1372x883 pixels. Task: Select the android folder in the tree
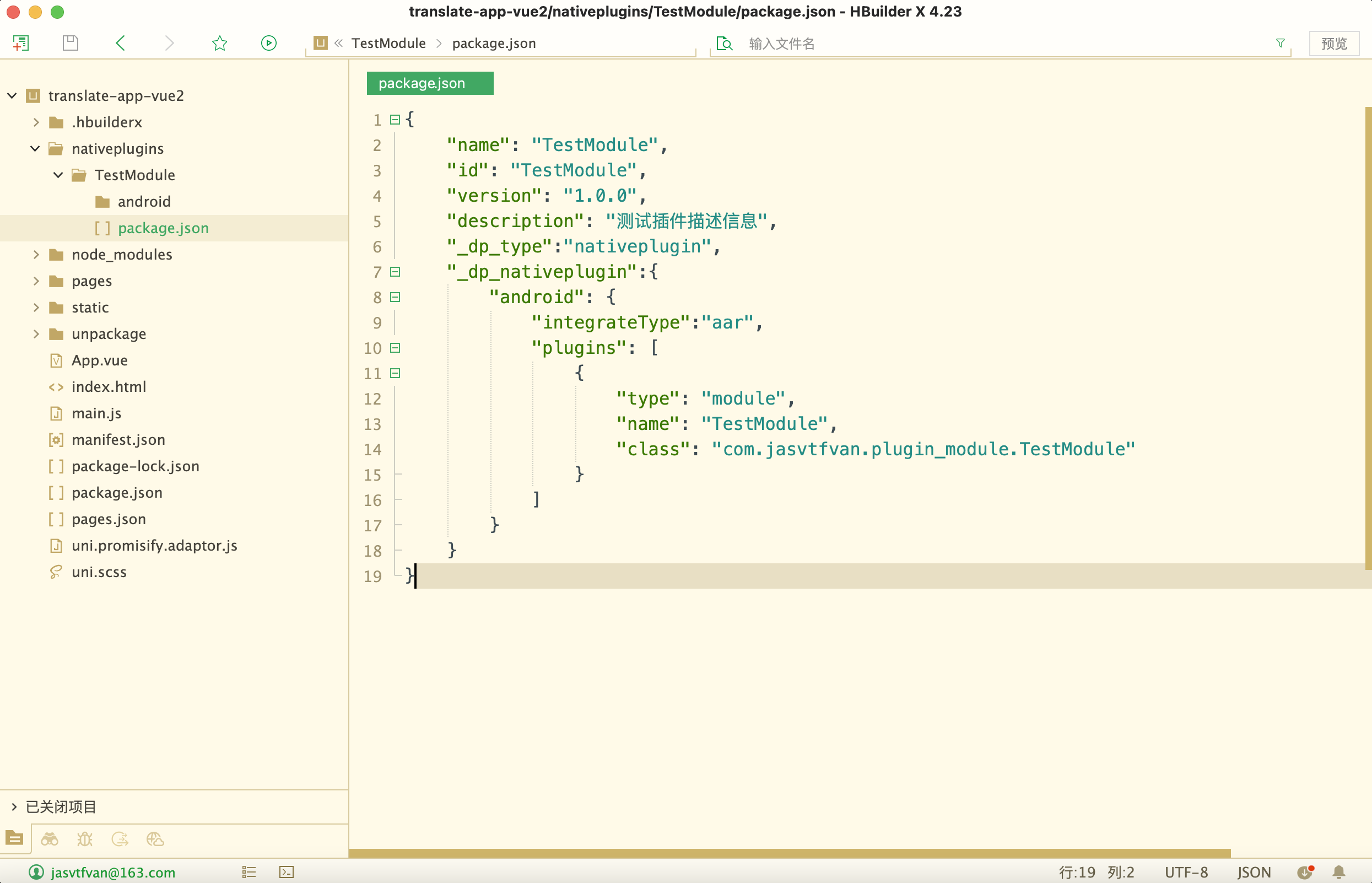144,201
